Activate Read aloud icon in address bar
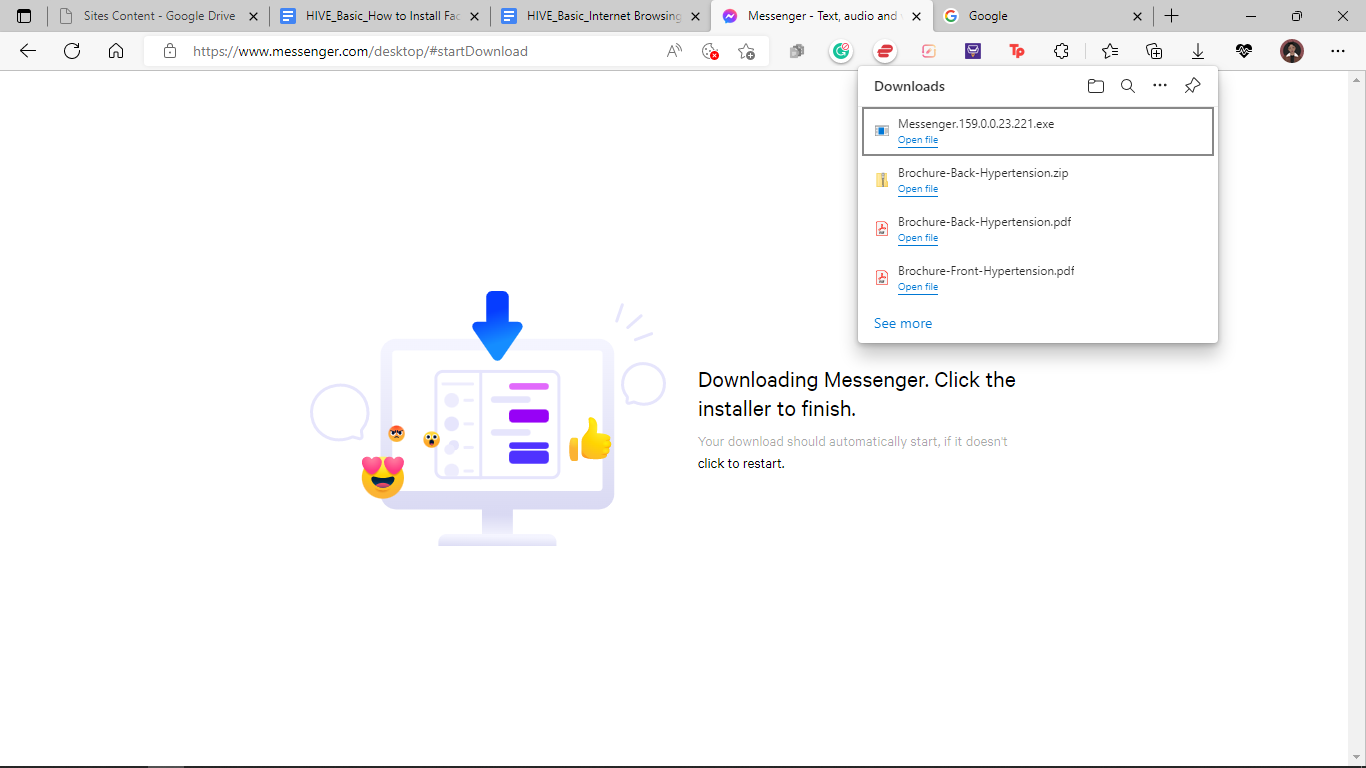The image size is (1366, 768). 675,51
